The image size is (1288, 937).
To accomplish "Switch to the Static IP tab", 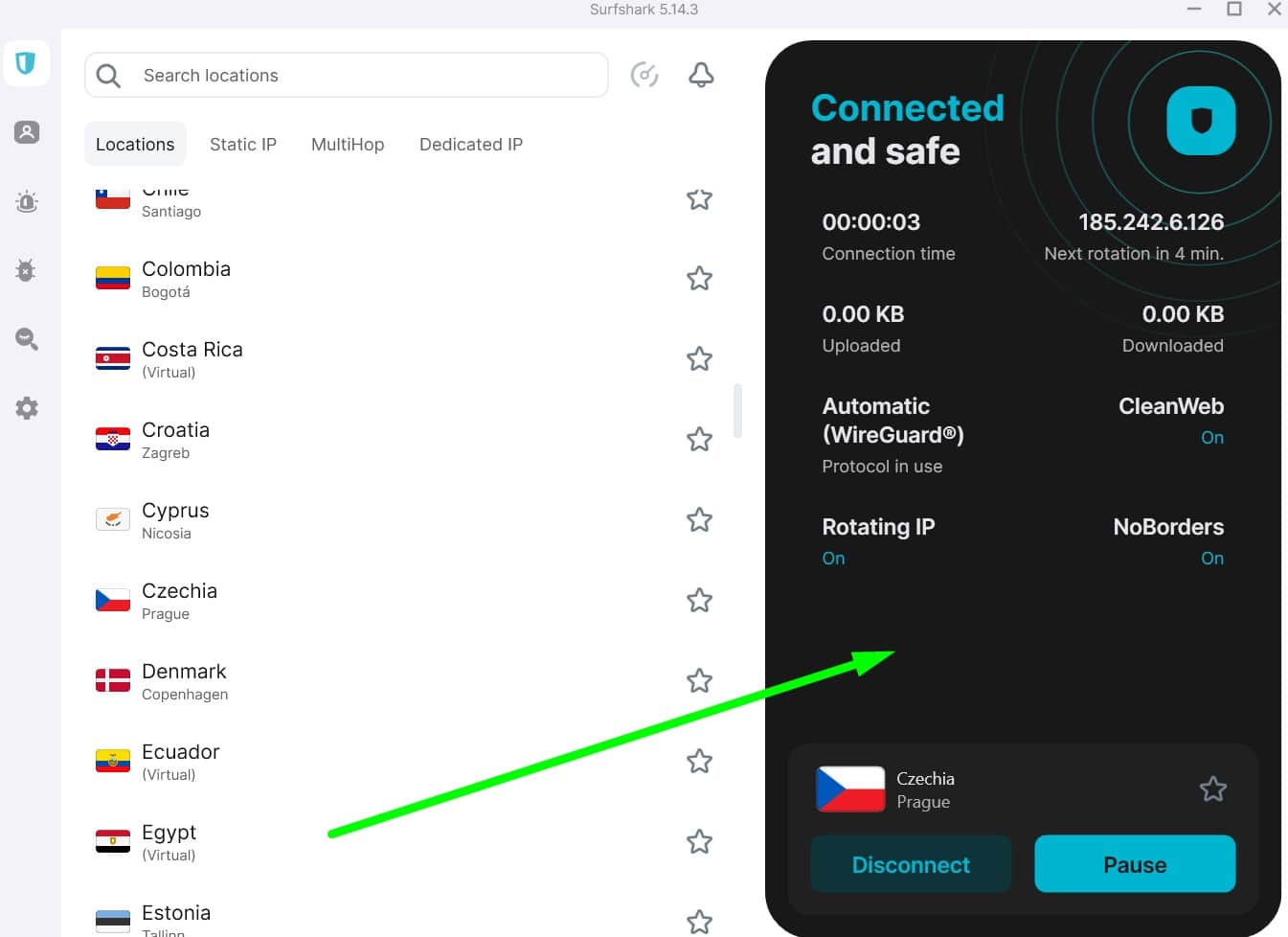I will point(243,145).
